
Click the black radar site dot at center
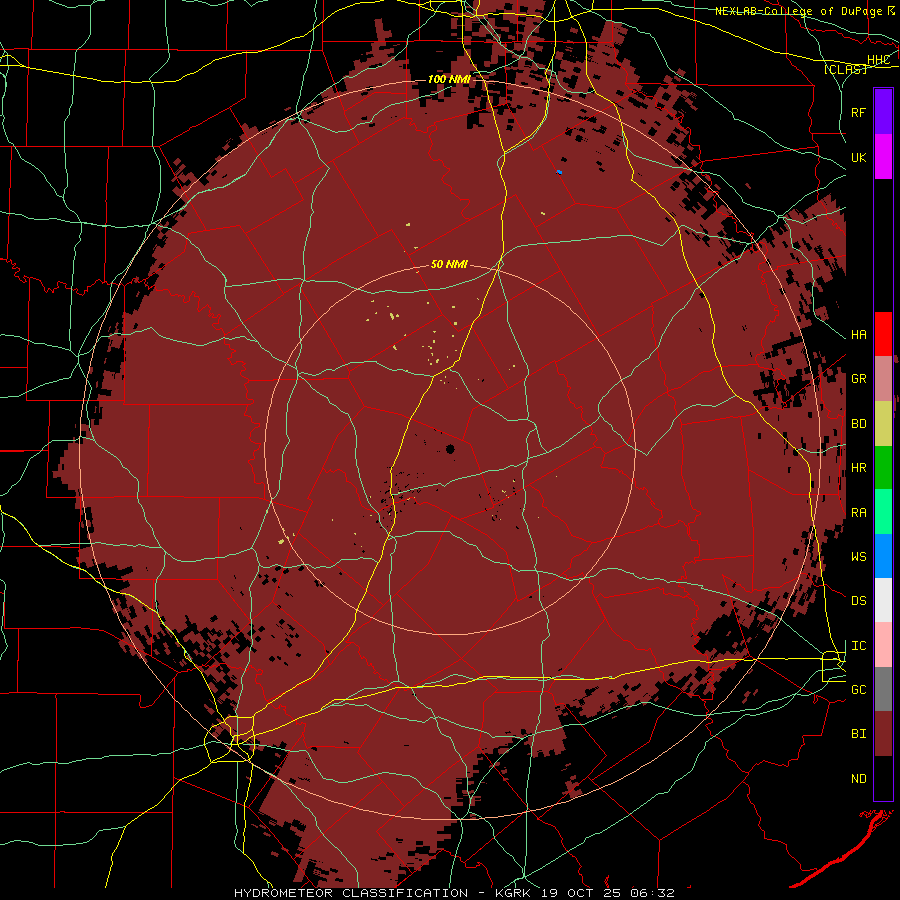tap(450, 449)
